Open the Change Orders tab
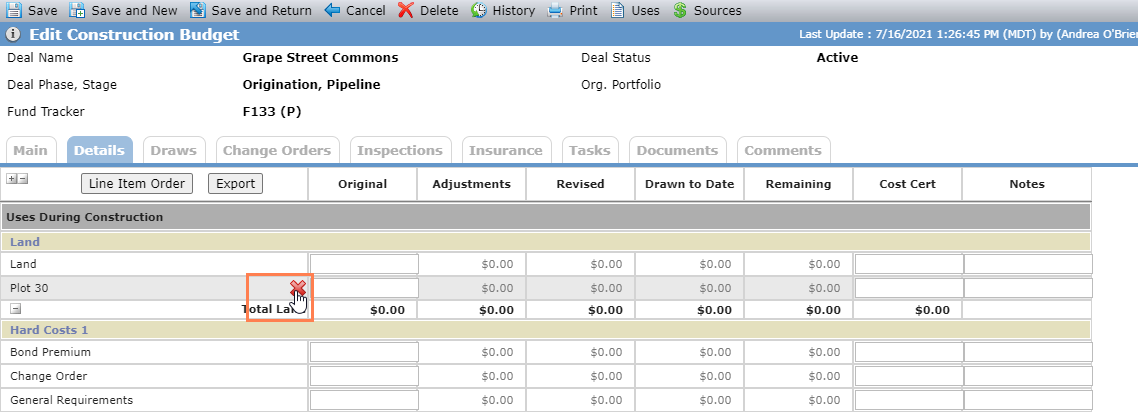 [277, 150]
